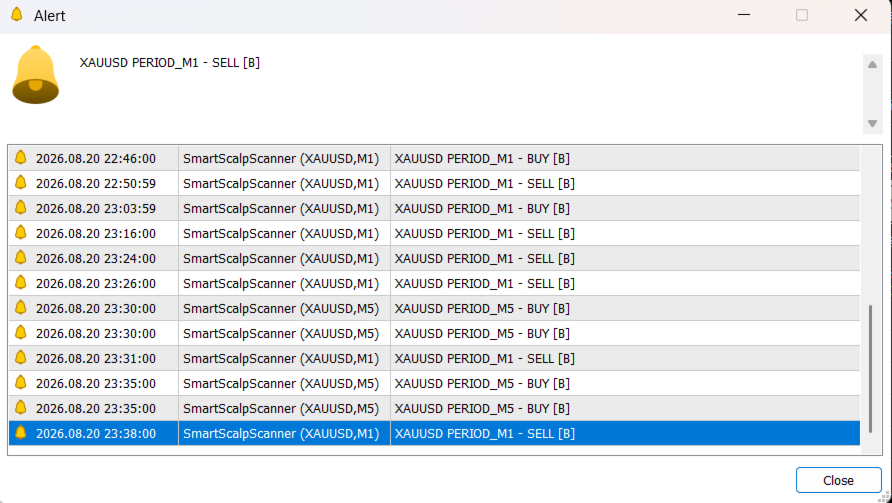Click the SELL [B] message in the 23:31:00 row
Viewport: 892px width, 503px height.
485,359
